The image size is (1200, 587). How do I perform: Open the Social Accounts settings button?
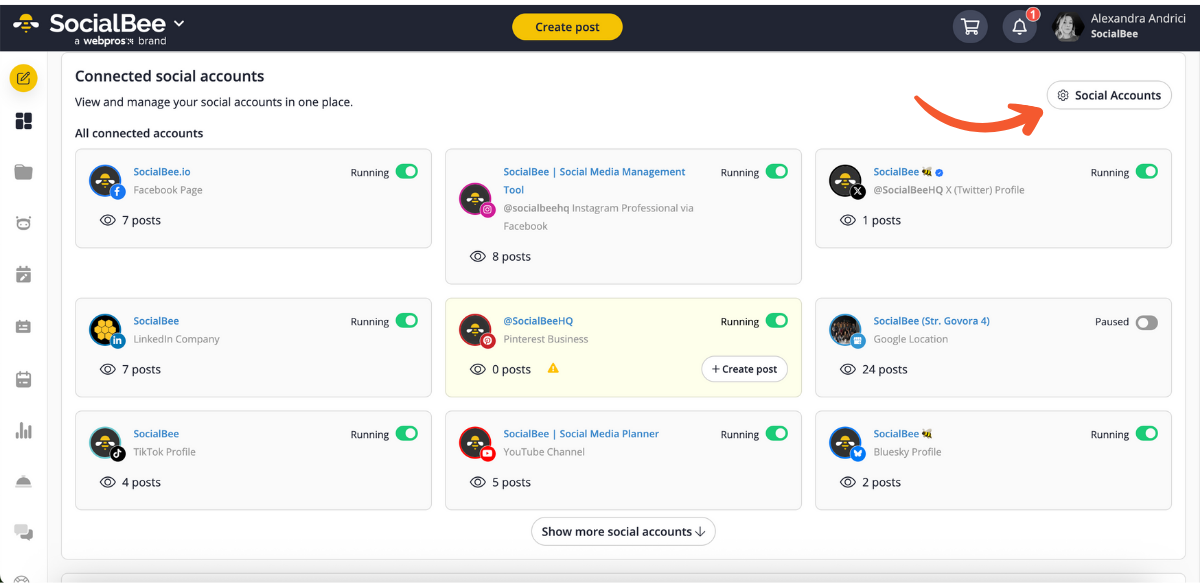coord(1109,95)
